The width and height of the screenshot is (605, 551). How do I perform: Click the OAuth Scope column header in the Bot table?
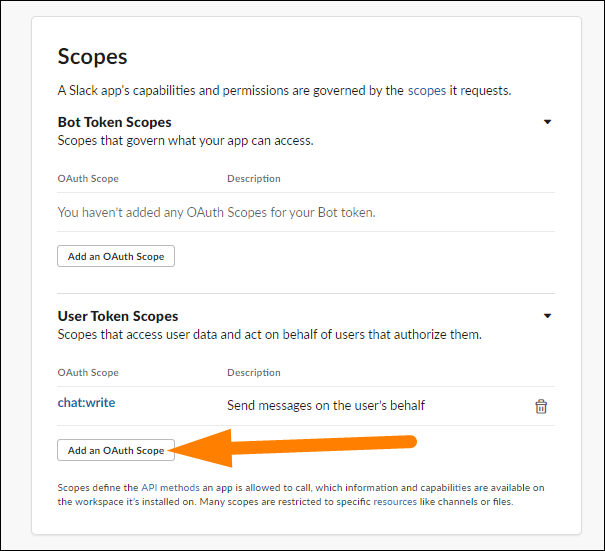tap(88, 179)
